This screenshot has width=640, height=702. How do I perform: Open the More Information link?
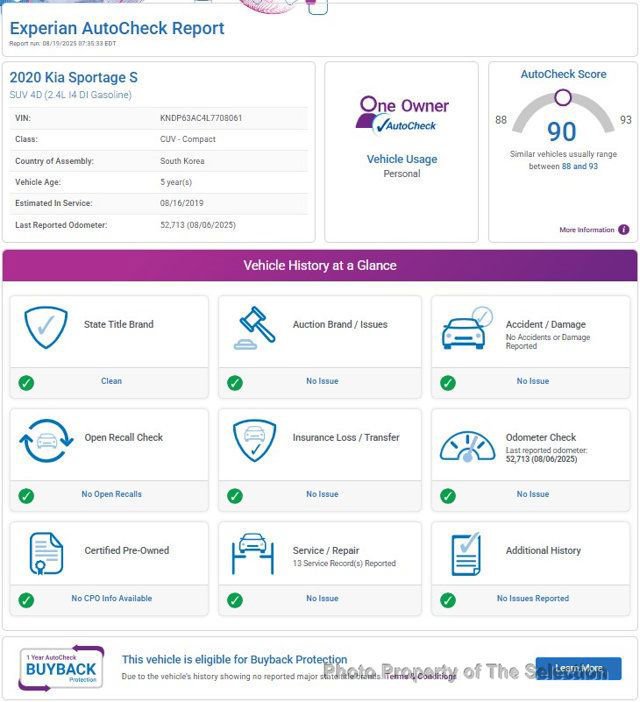[x=587, y=230]
